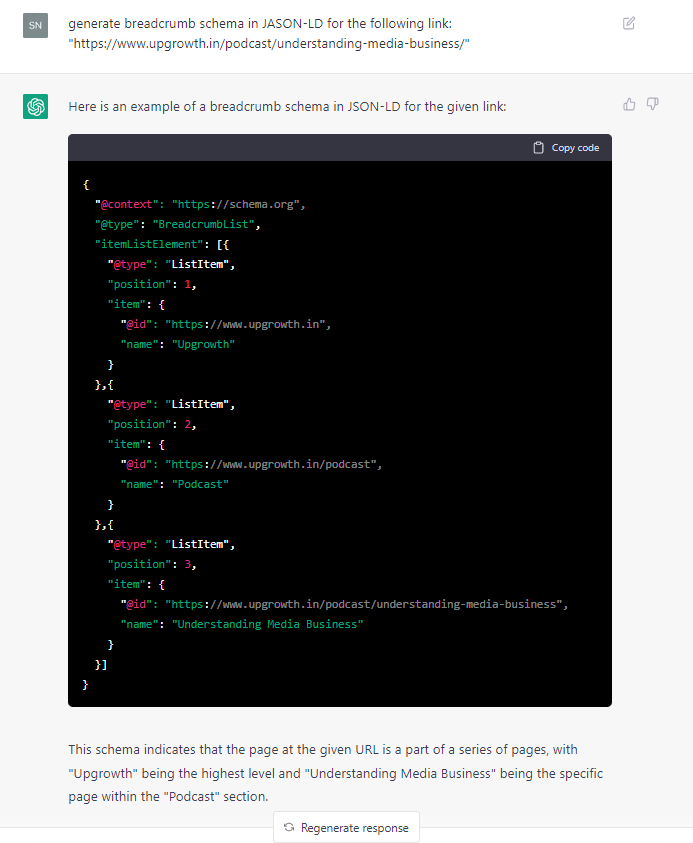Click the position value 1 in code
Screen dimensions: 693x843
(x=188, y=284)
